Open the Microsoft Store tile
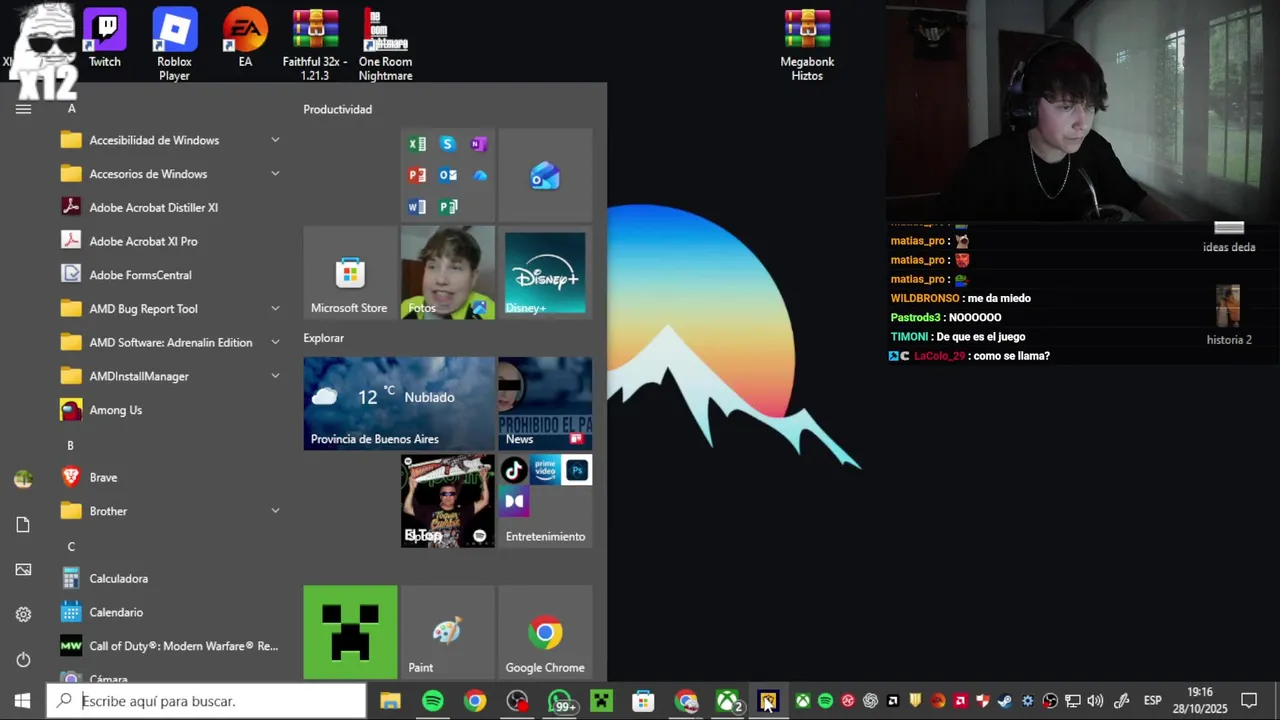The height and width of the screenshot is (720, 1280). [350, 273]
